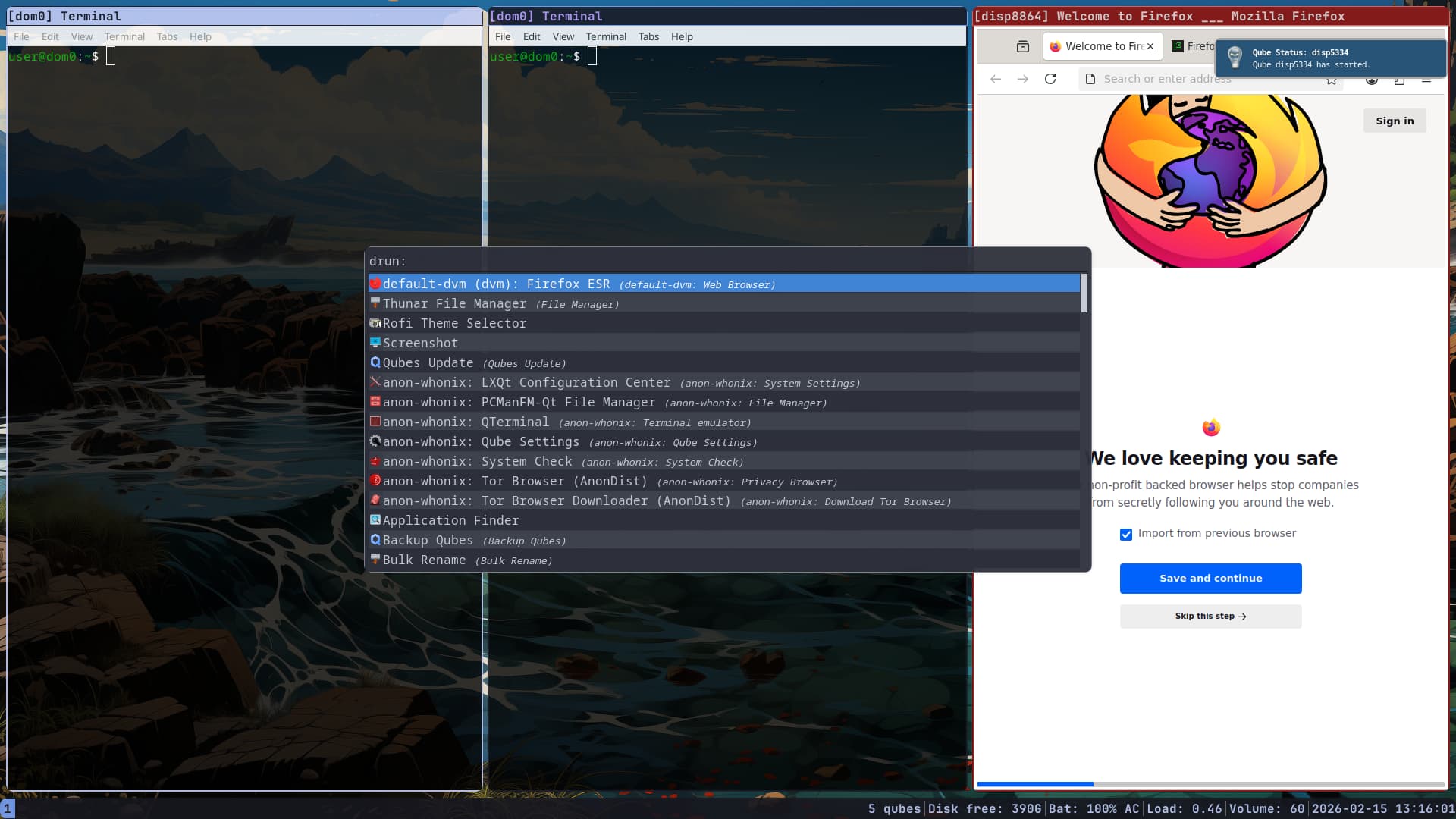The image size is (1456, 819).
Task: Click Tor Browser icon in launcher list
Action: click(x=375, y=481)
